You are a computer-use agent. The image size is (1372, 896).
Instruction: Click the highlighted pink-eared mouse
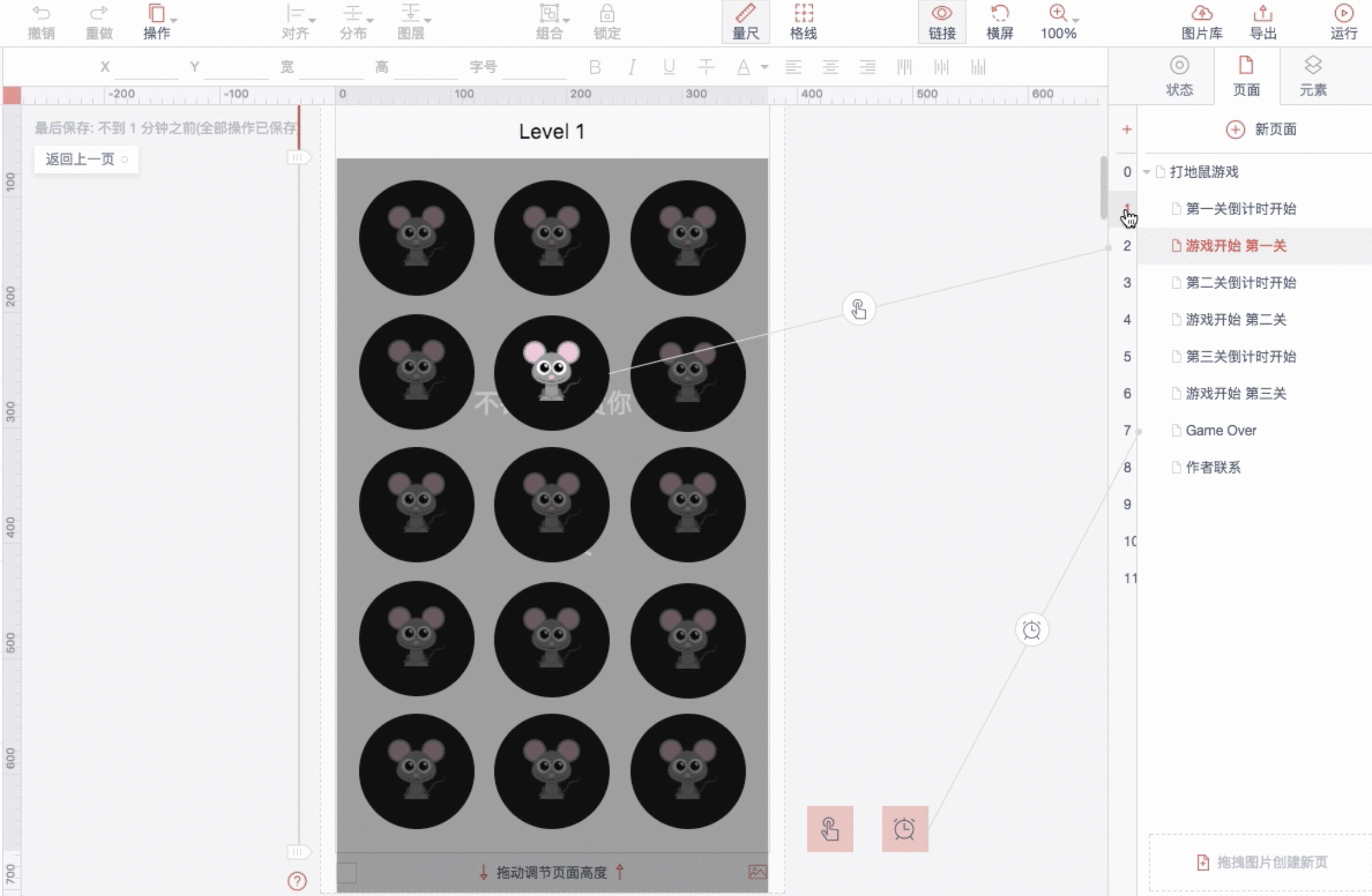551,370
